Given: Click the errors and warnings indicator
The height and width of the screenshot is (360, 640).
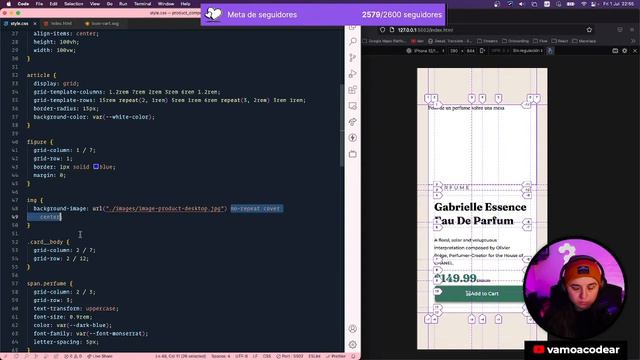Looking at the screenshot, I should click(x=73, y=356).
